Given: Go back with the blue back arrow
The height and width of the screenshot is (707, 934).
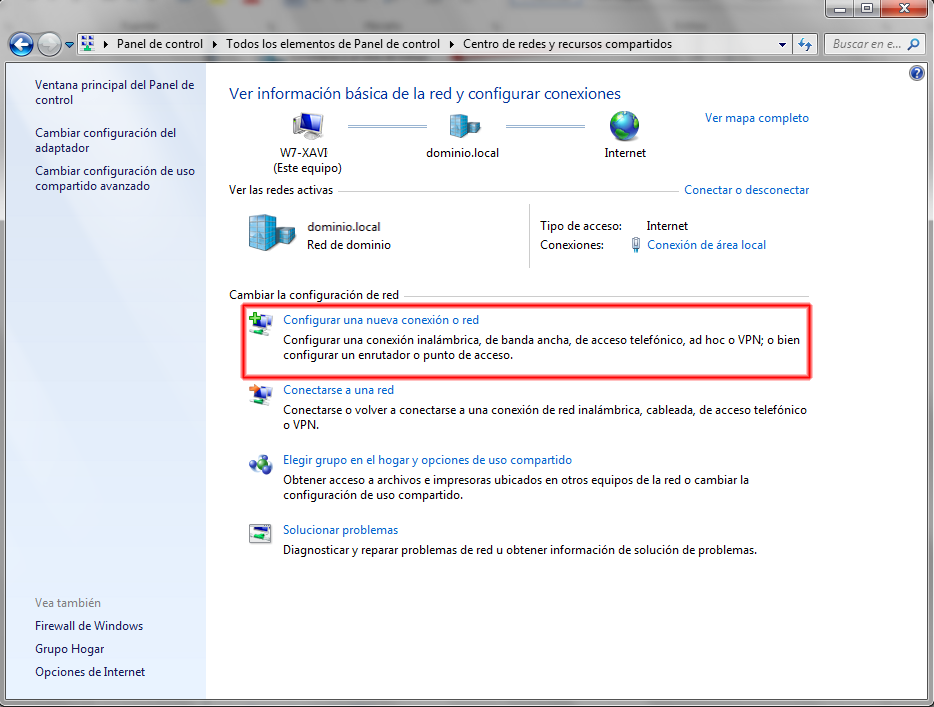Looking at the screenshot, I should (x=21, y=45).
